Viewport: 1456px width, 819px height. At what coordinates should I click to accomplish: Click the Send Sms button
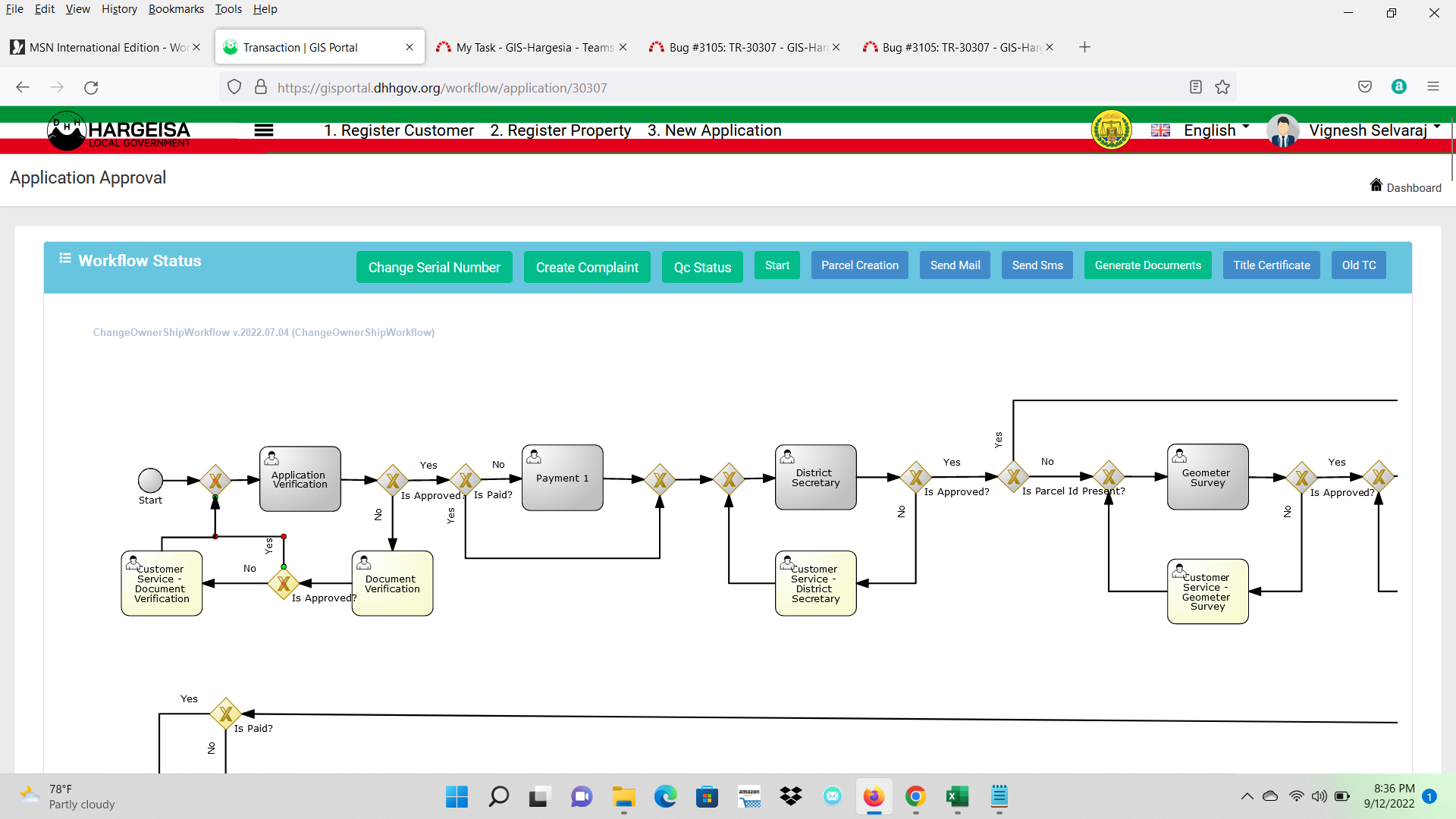click(1037, 265)
